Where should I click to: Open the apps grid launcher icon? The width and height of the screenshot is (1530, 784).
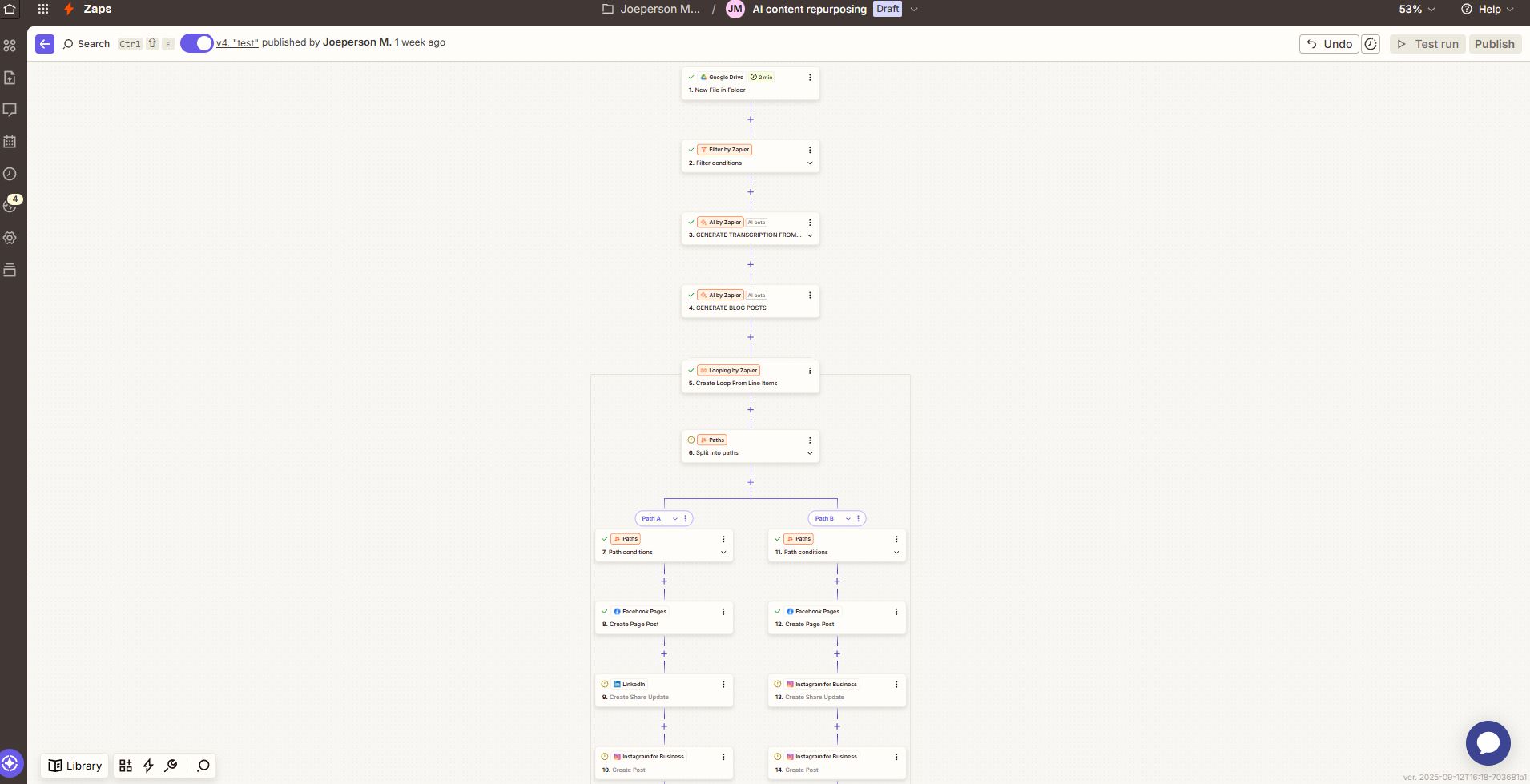coord(43,9)
